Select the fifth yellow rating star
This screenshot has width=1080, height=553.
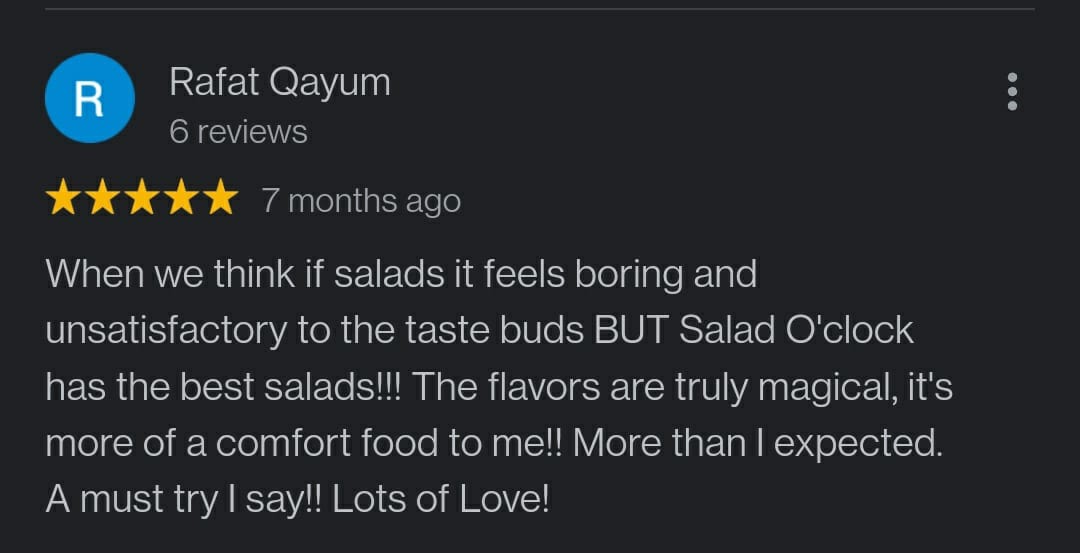tap(221, 197)
